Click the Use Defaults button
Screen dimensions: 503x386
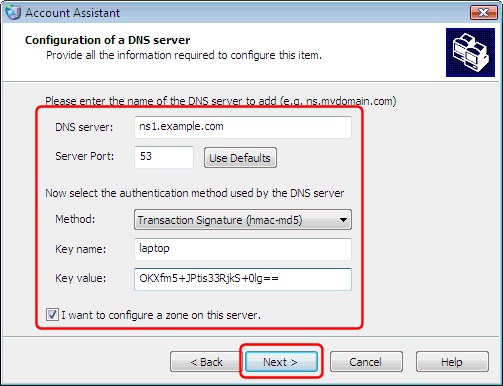point(240,158)
